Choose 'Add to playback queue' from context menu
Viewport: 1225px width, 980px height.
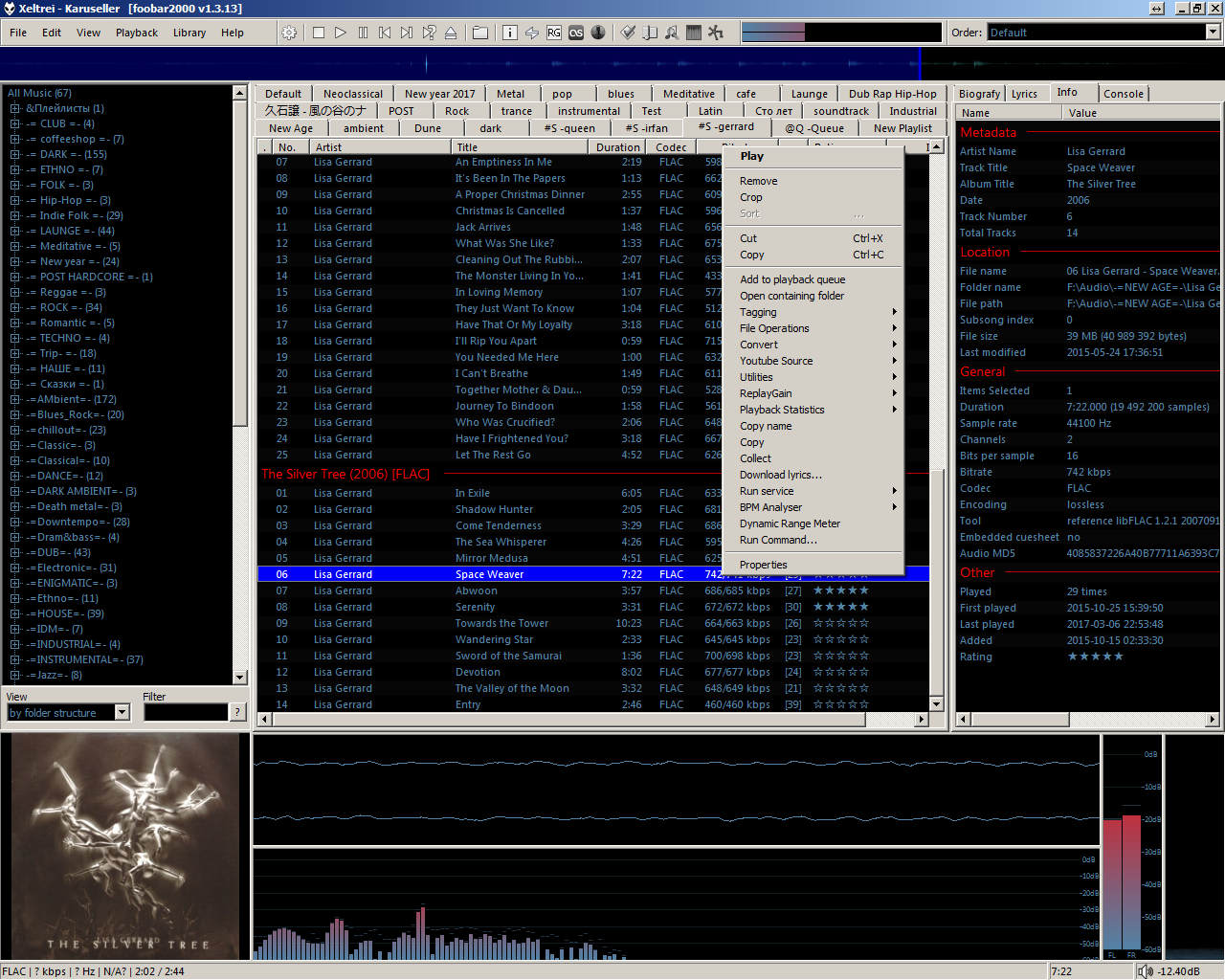[x=792, y=279]
